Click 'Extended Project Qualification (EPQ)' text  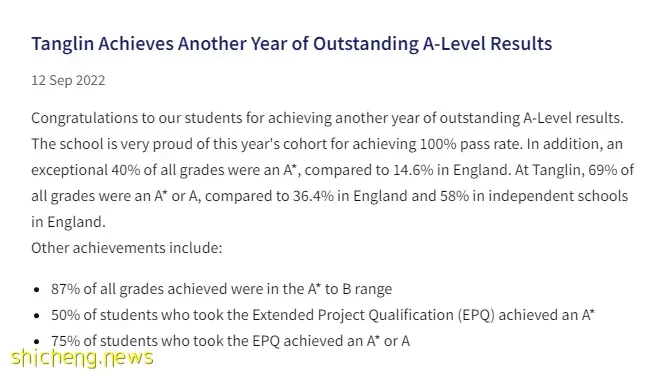(x=373, y=315)
